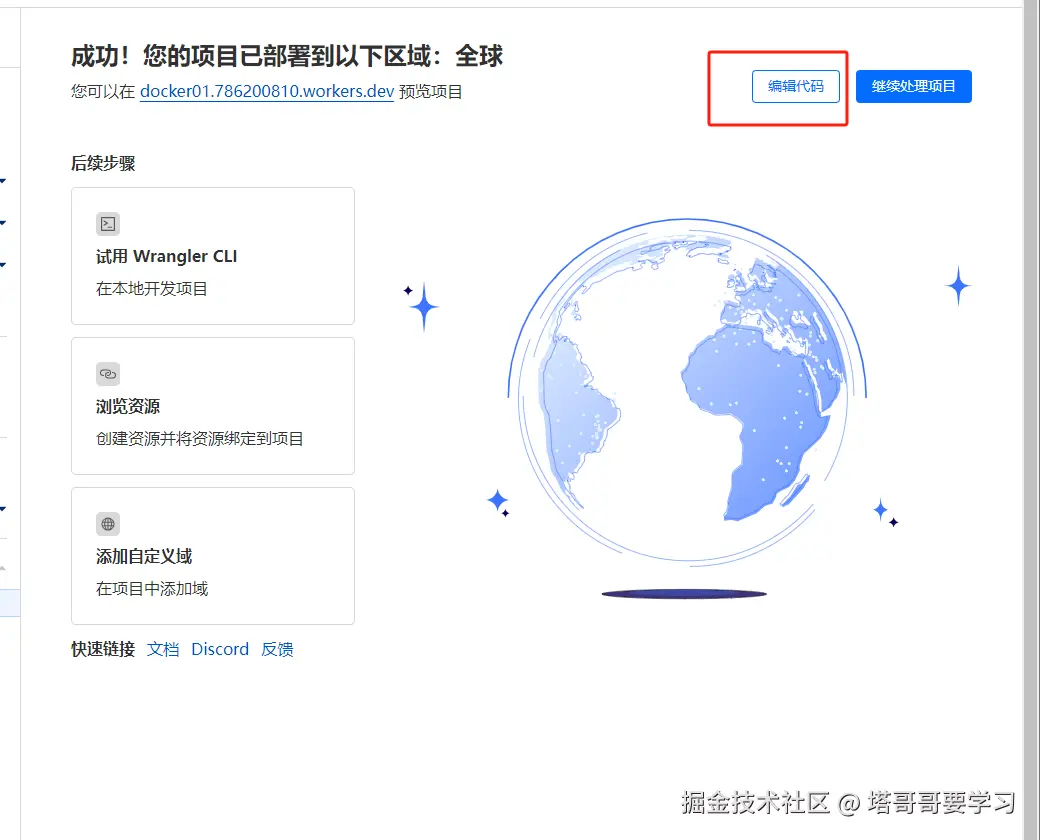Image resolution: width=1040 pixels, height=840 pixels.
Task: Open the 文档 quick link
Action: pos(163,649)
